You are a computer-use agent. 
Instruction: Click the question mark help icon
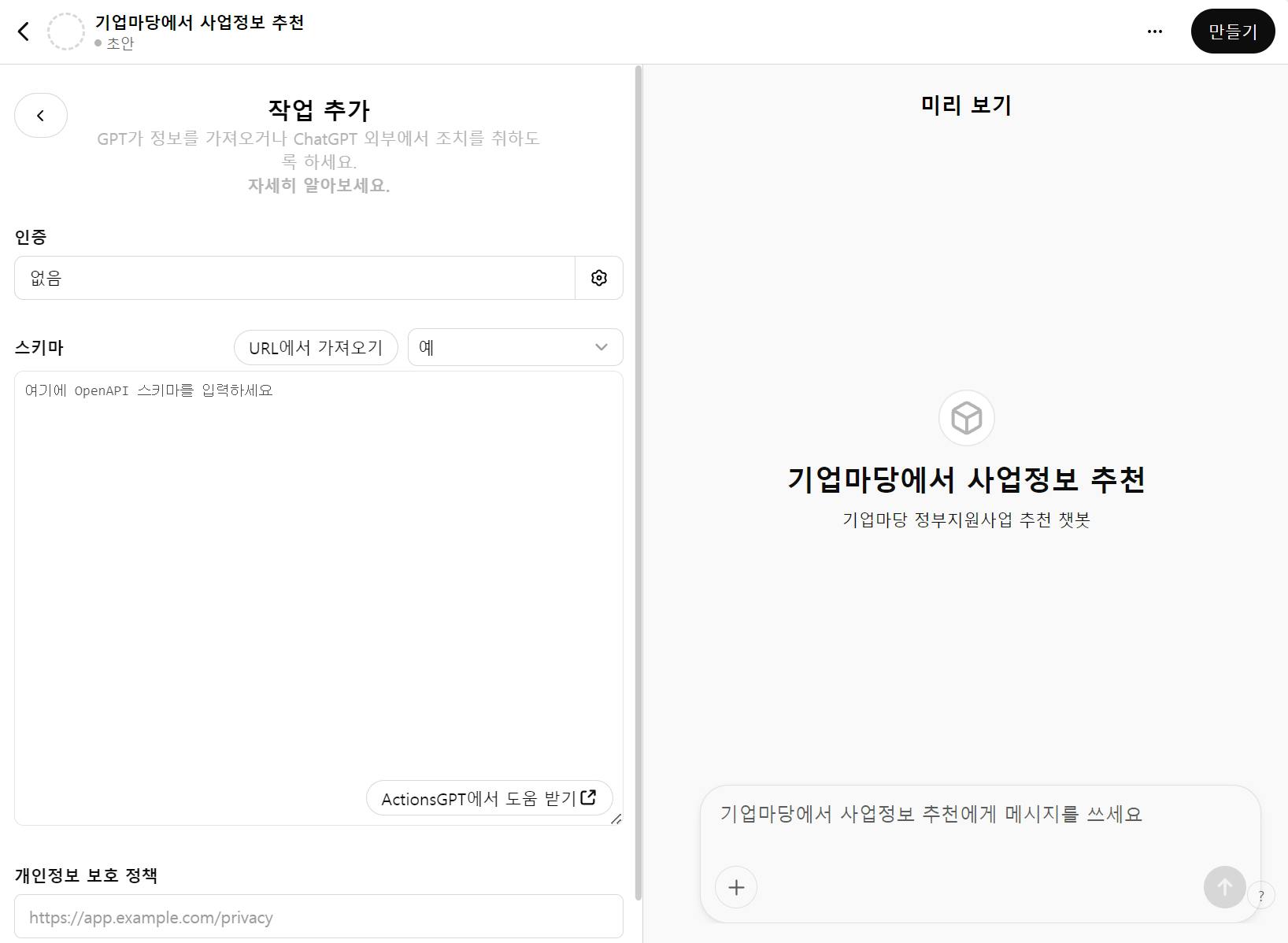click(x=1261, y=896)
